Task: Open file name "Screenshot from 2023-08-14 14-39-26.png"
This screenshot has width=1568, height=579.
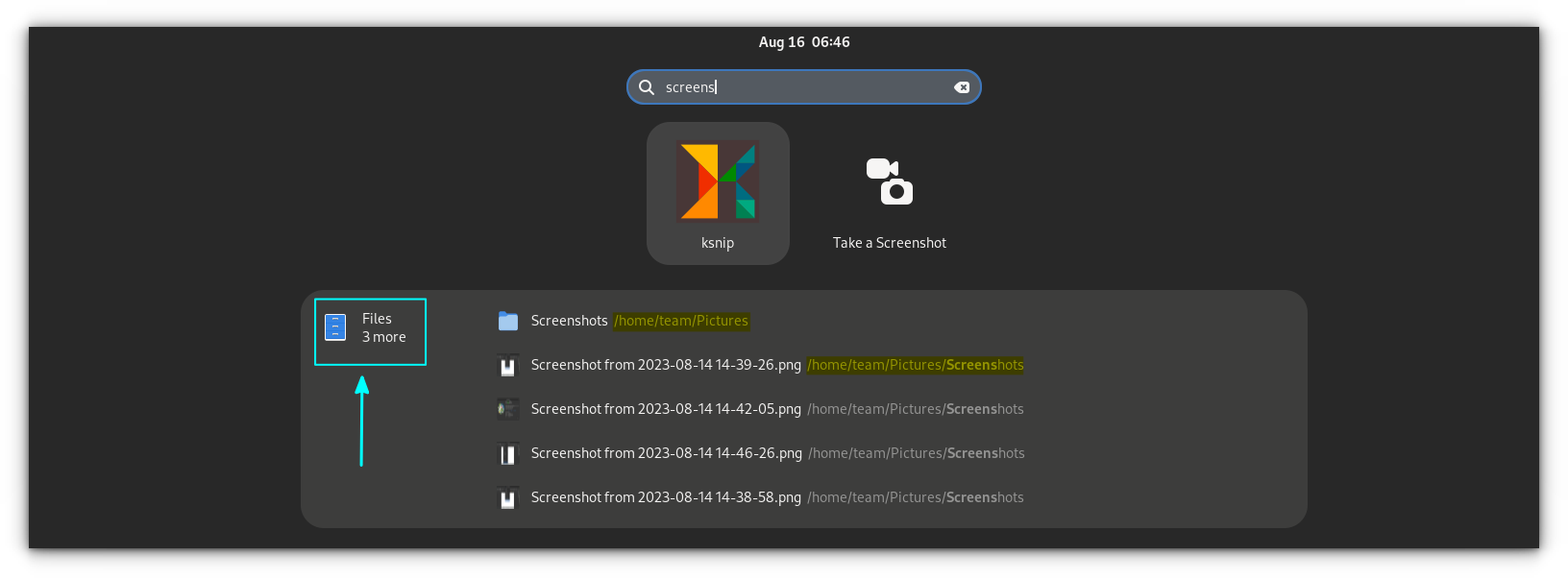Action: tap(666, 365)
